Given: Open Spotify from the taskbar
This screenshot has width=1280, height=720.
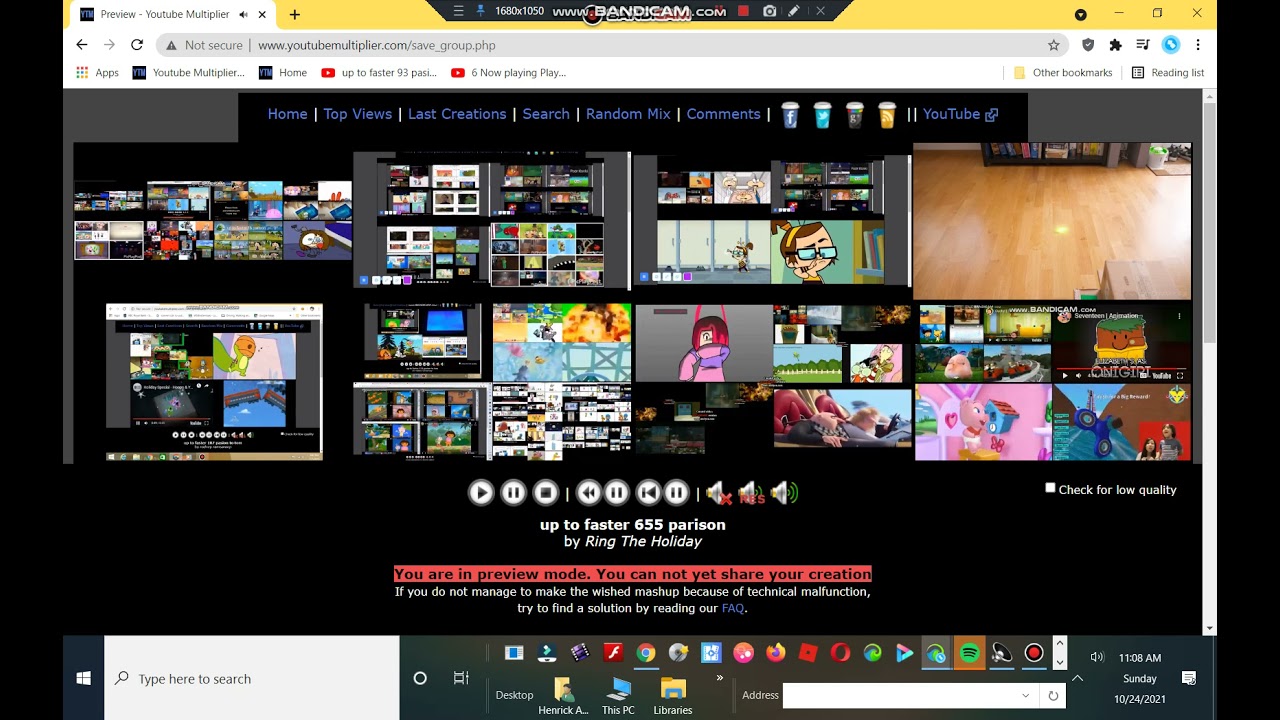Looking at the screenshot, I should tap(969, 653).
